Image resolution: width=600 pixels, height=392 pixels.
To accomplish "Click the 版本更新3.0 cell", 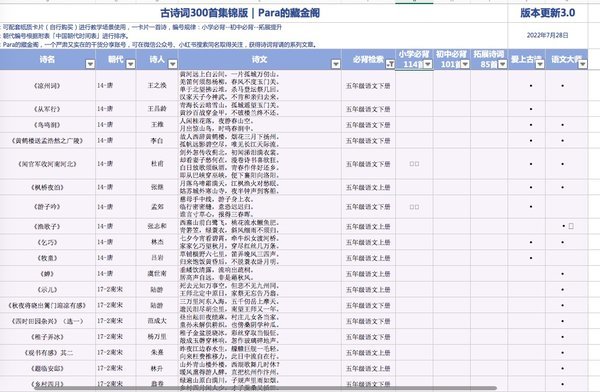I will (x=548, y=13).
